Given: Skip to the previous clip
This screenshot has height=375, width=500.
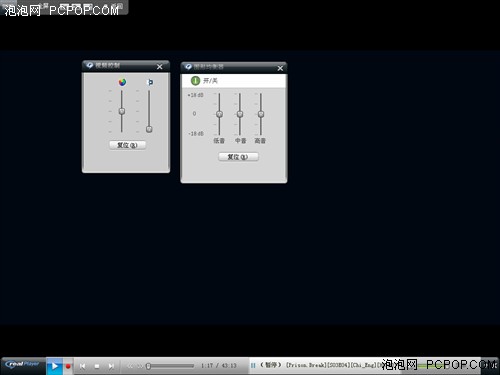Looking at the screenshot, I should (82, 366).
